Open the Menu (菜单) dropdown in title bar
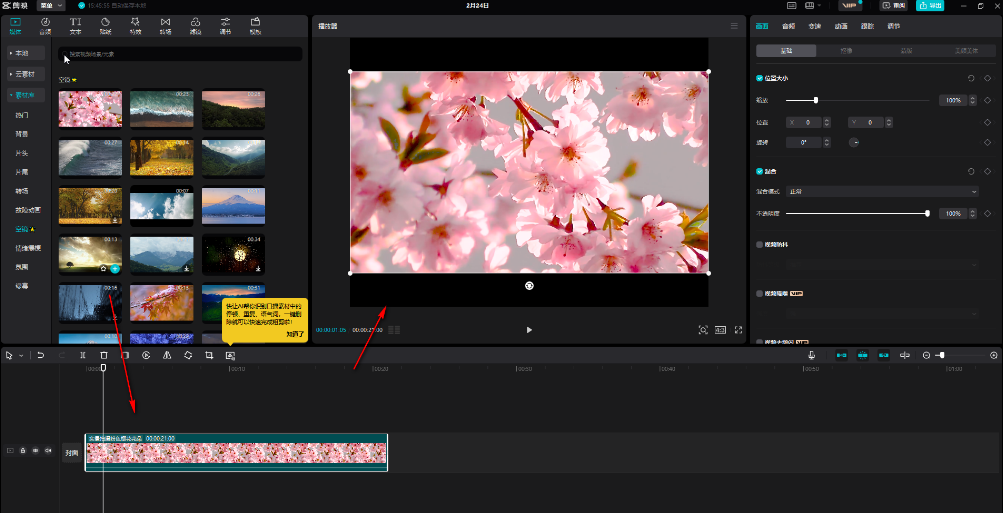 point(50,5)
